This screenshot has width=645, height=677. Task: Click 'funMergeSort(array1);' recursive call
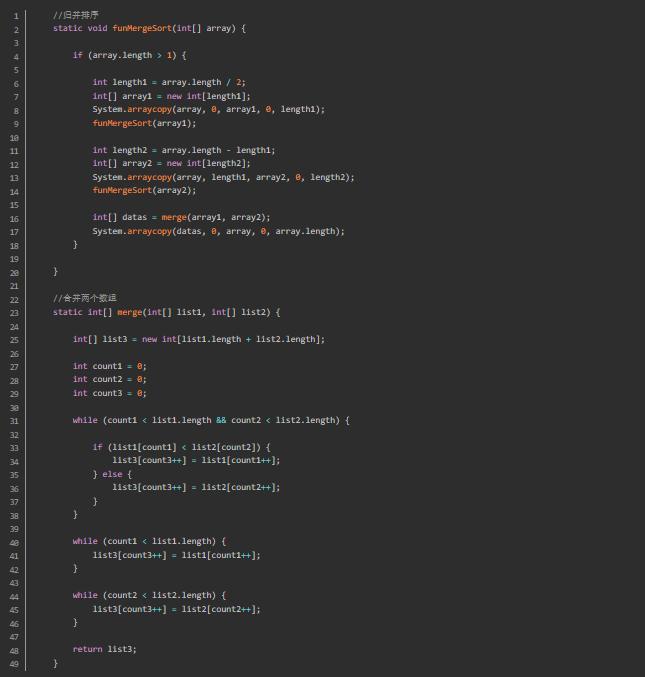pyautogui.click(x=144, y=123)
